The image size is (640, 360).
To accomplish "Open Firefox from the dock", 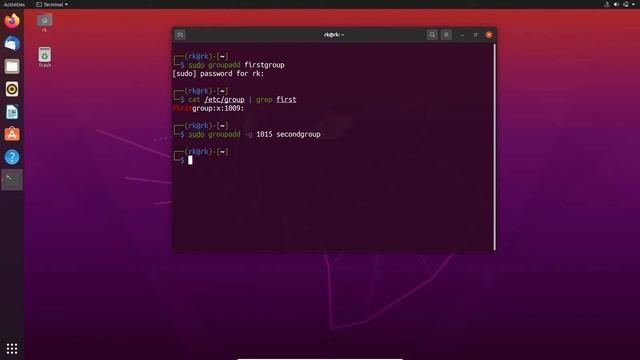I will point(12,20).
